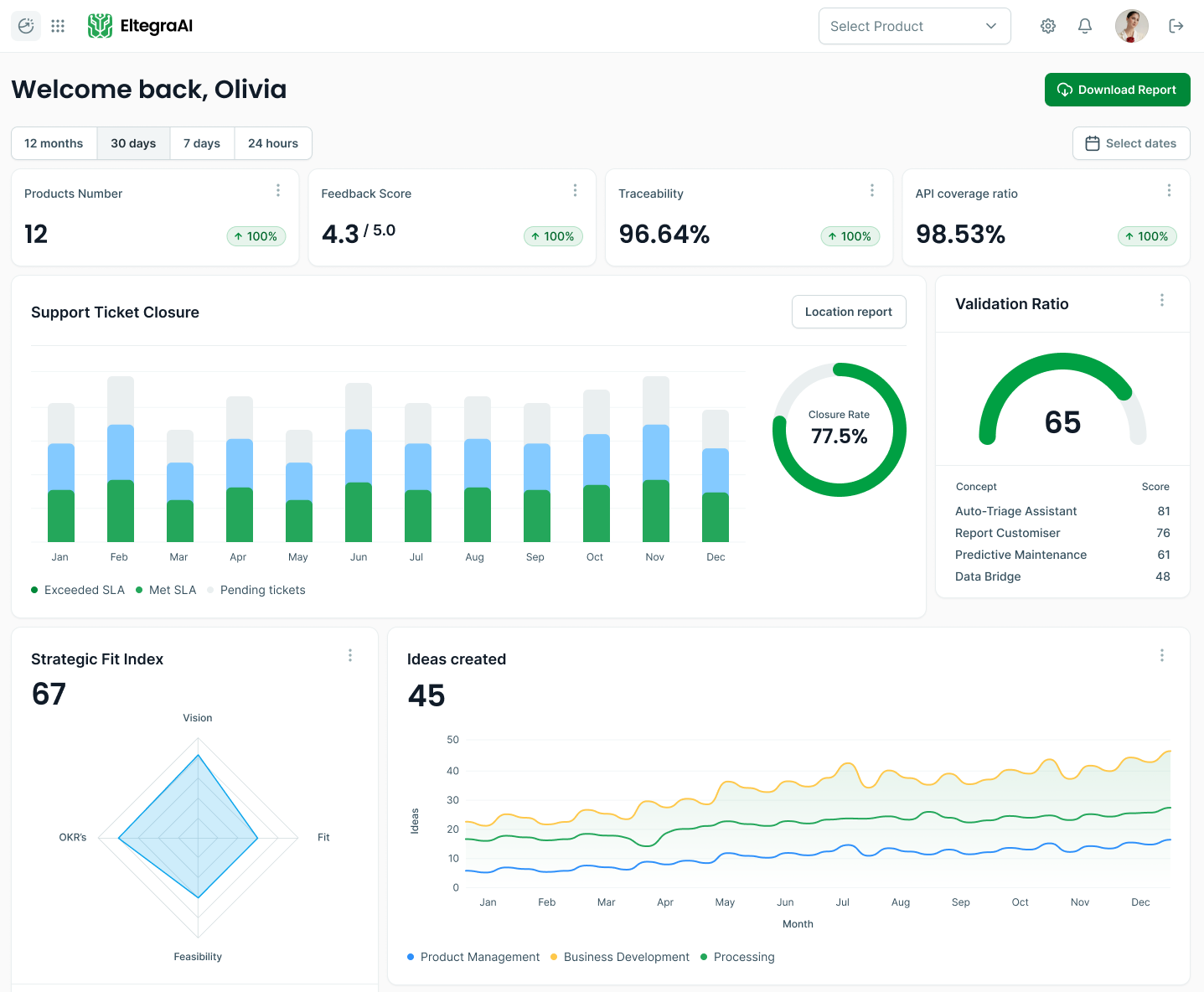This screenshot has width=1204, height=992.
Task: Click the profile avatar photo
Action: coord(1132,26)
